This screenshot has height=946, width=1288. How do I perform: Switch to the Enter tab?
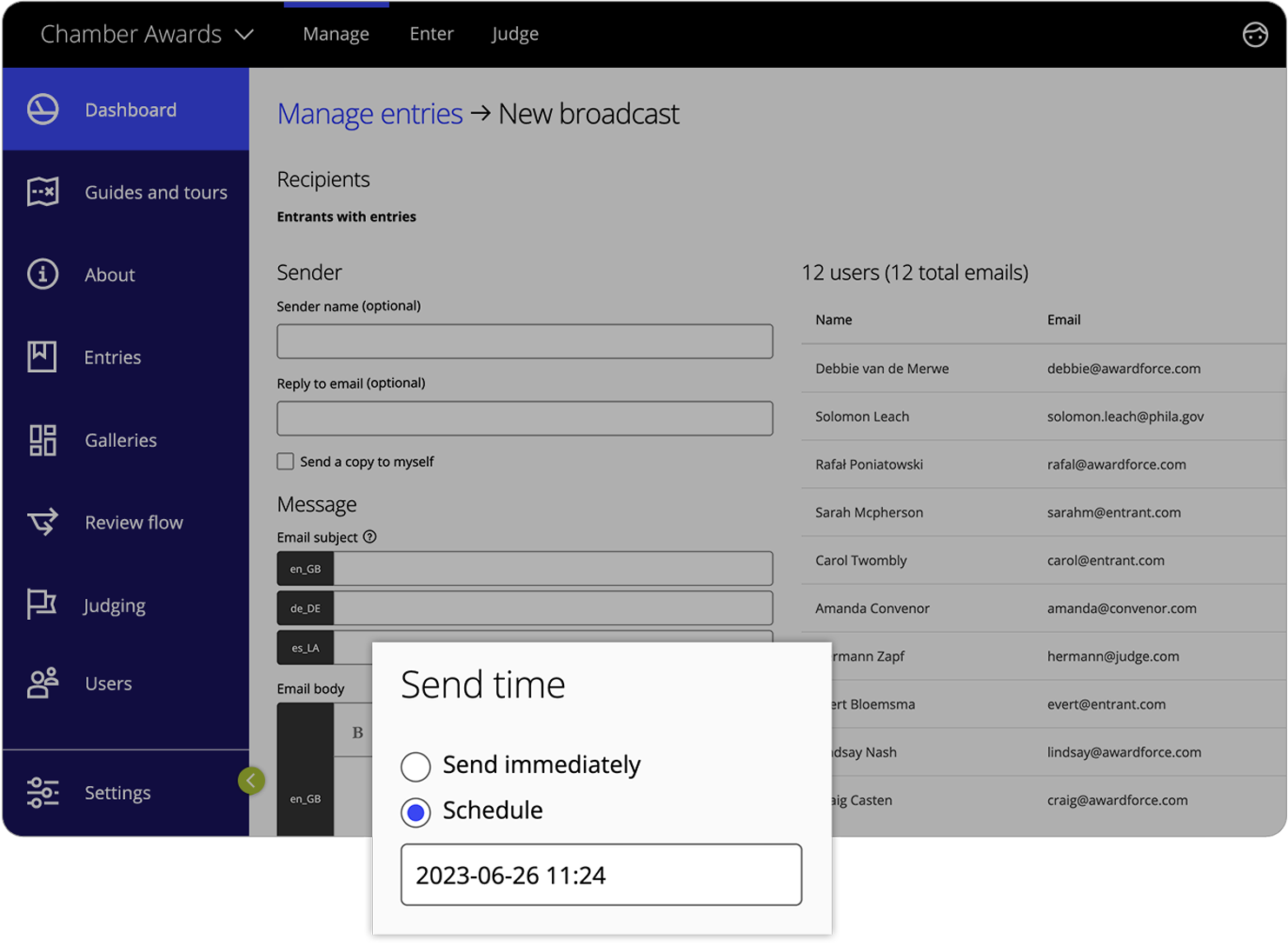(431, 34)
